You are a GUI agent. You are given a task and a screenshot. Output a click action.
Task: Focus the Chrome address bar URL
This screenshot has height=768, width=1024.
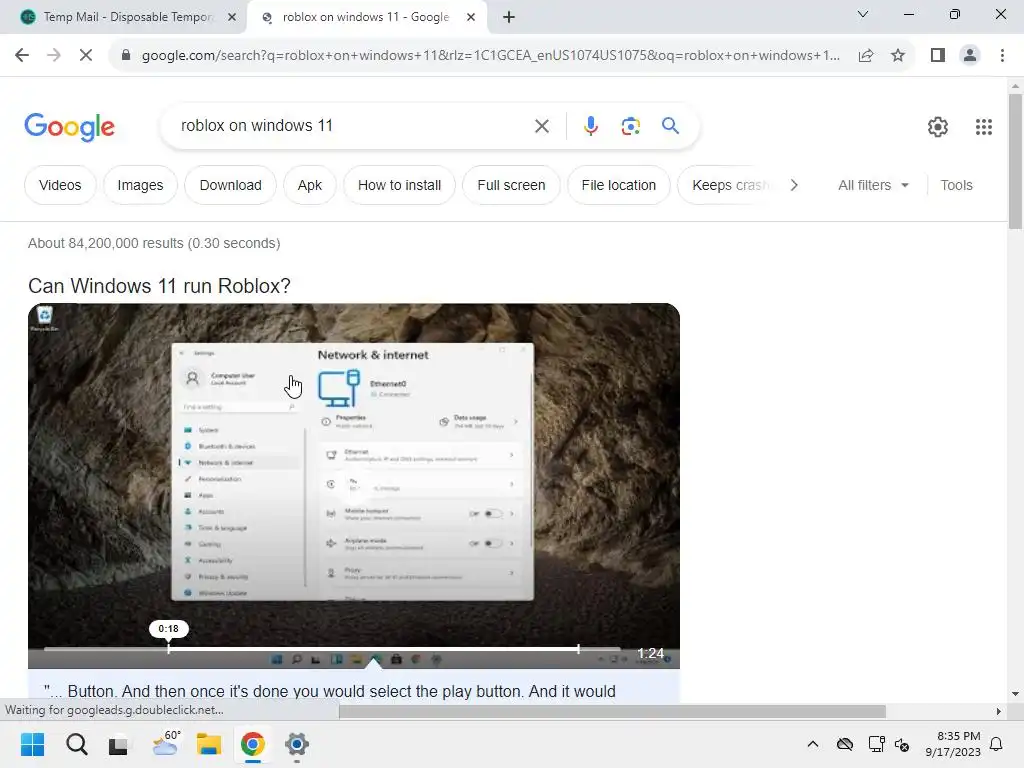[490, 56]
